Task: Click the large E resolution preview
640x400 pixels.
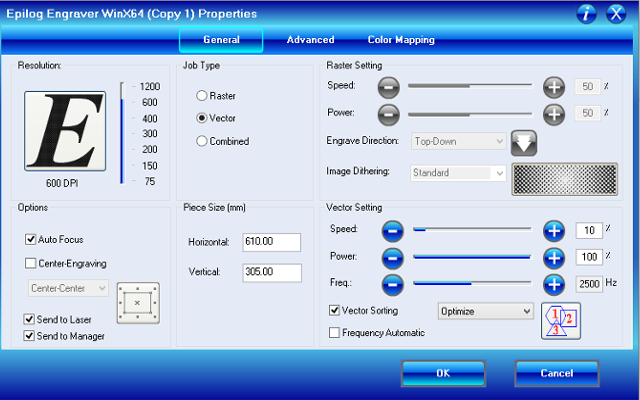Action: click(x=65, y=131)
